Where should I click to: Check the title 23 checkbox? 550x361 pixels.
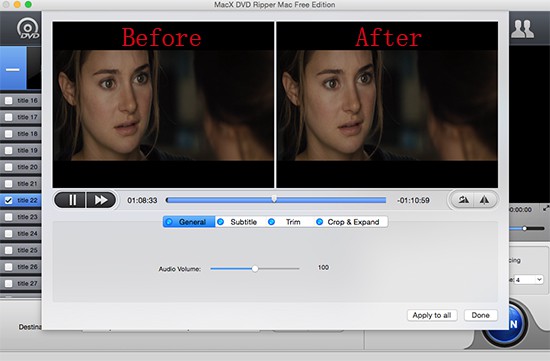pyautogui.click(x=8, y=217)
